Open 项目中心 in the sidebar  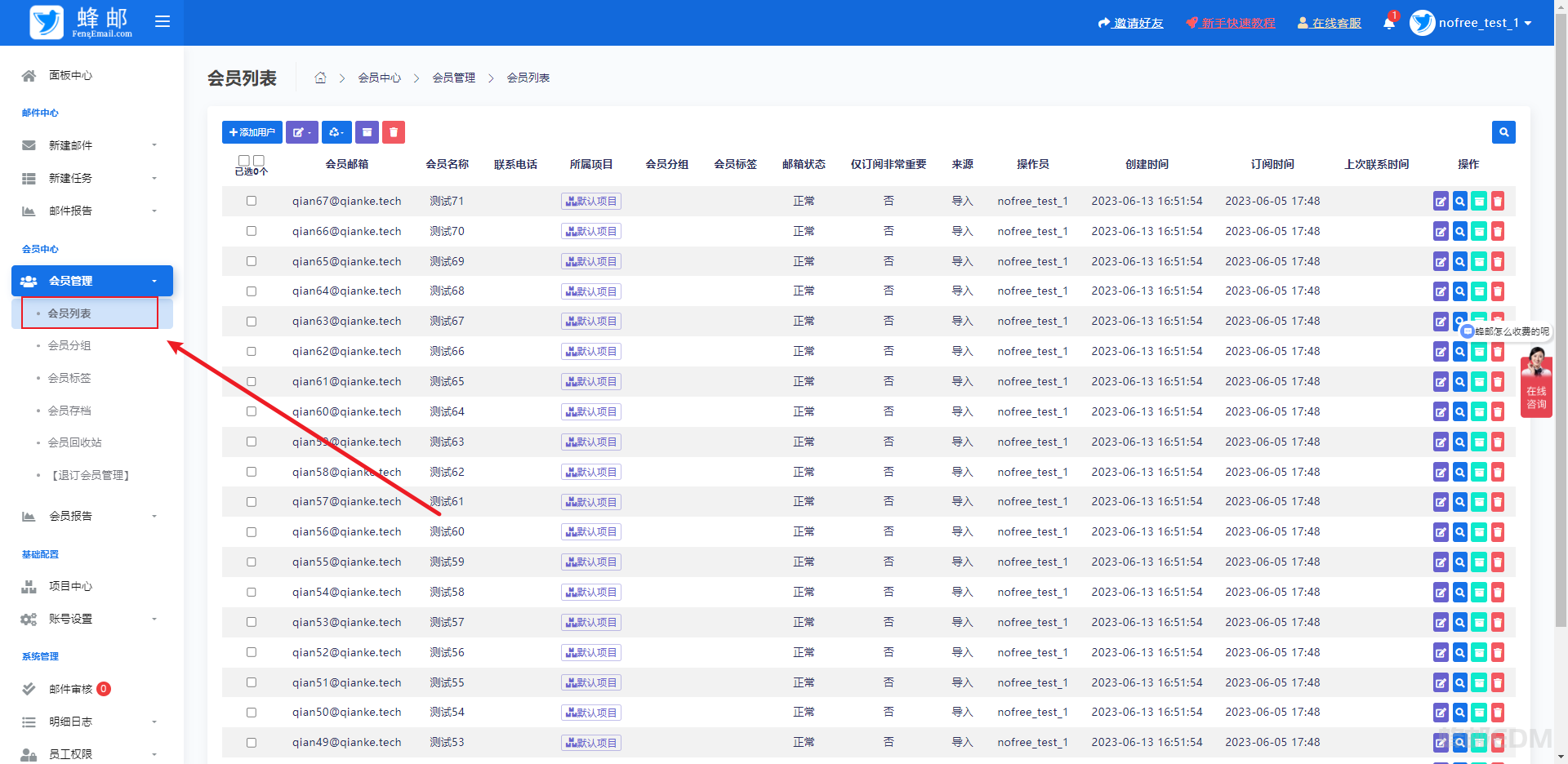[x=70, y=586]
